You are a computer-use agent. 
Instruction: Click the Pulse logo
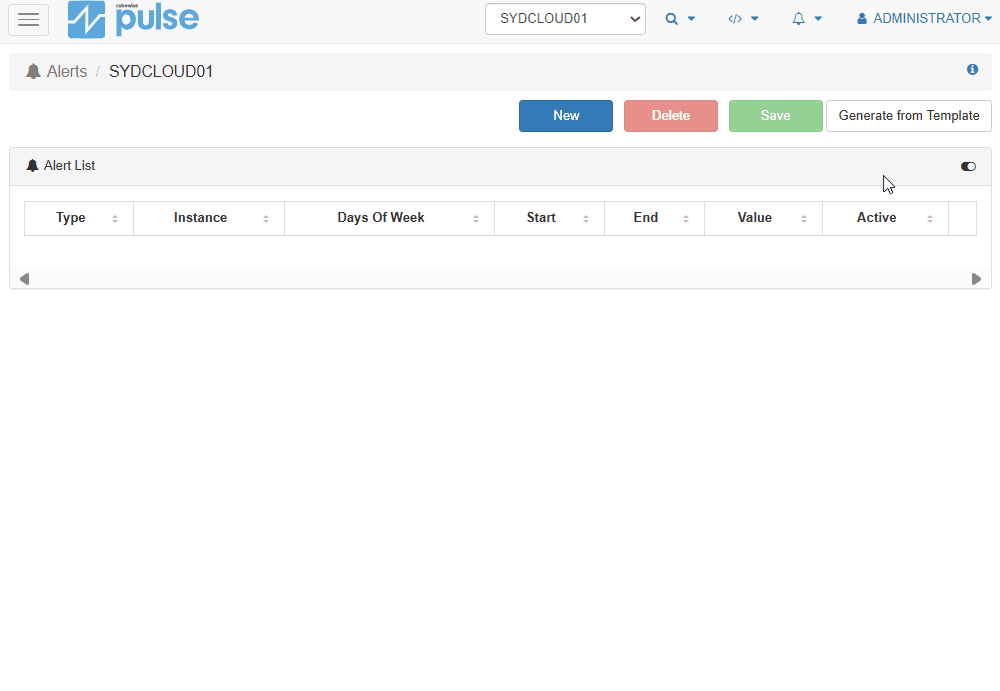tap(133, 19)
